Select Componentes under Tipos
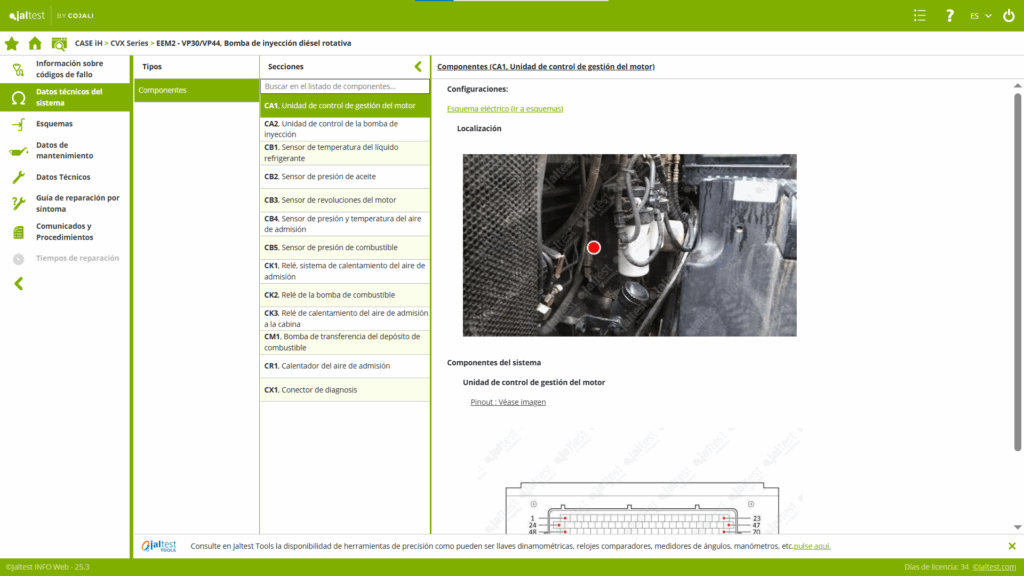 point(196,90)
